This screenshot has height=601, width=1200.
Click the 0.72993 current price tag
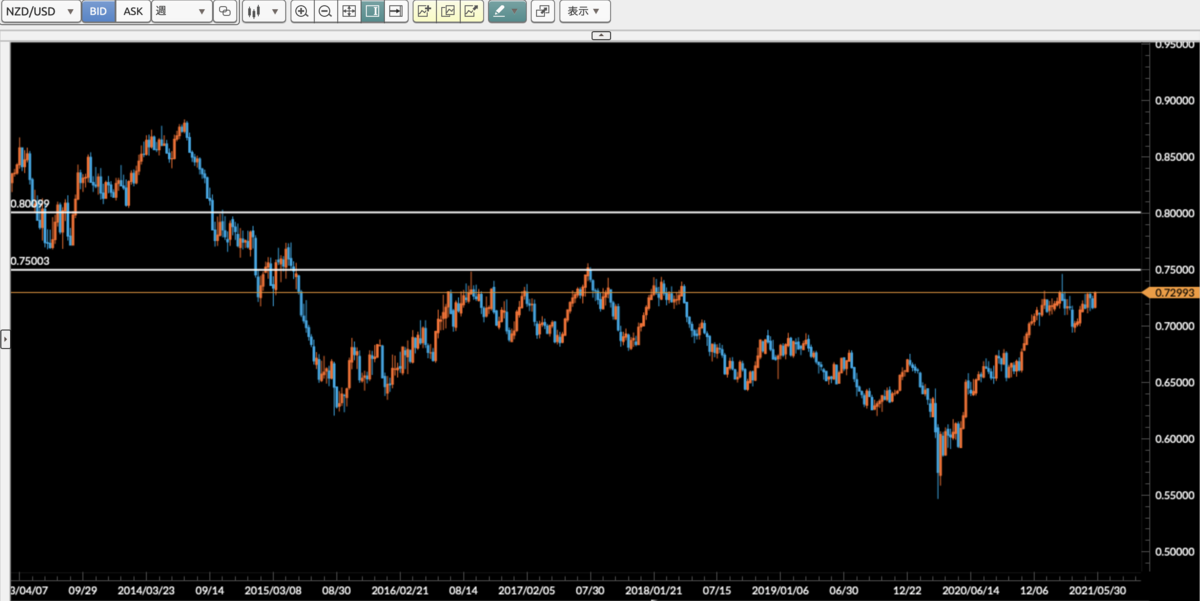coord(1172,292)
